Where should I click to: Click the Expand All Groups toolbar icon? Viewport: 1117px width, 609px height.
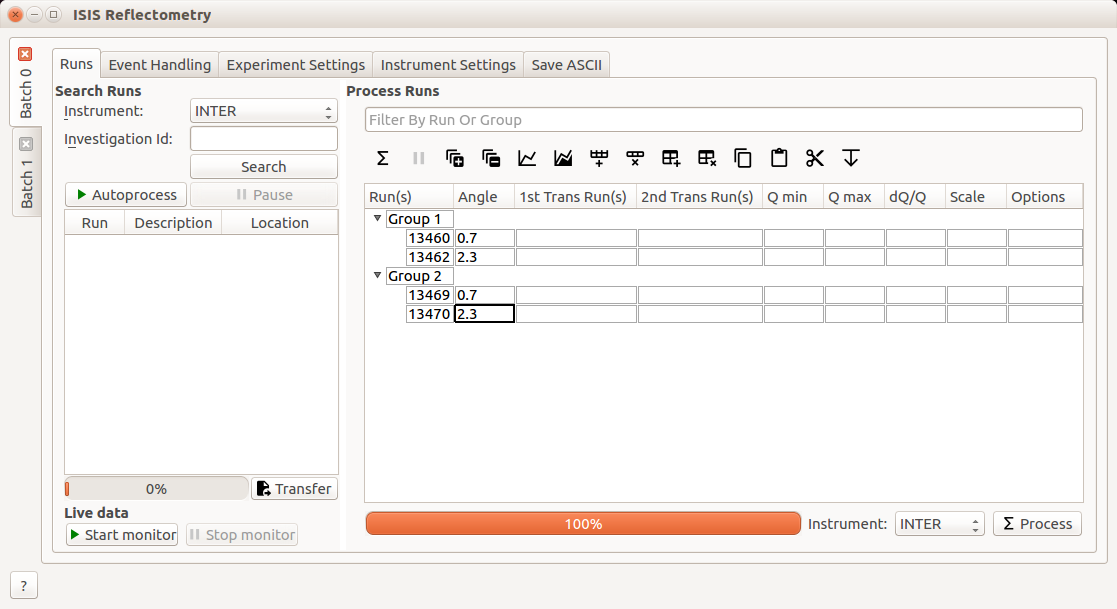coord(455,158)
